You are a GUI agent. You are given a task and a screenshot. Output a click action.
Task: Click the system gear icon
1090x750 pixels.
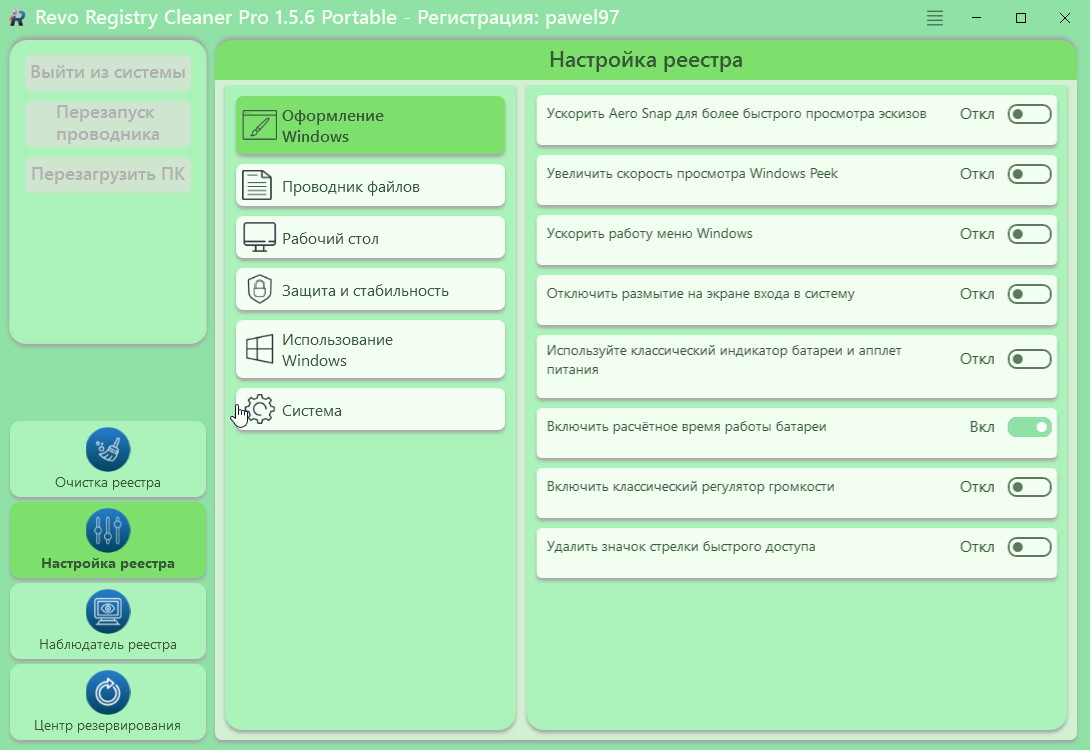point(261,409)
